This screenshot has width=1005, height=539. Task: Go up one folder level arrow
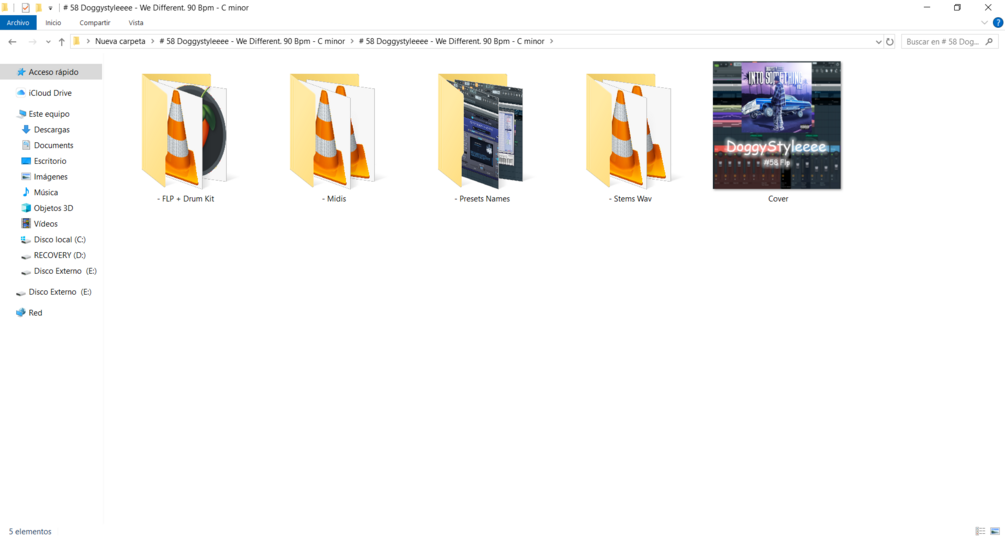point(62,42)
